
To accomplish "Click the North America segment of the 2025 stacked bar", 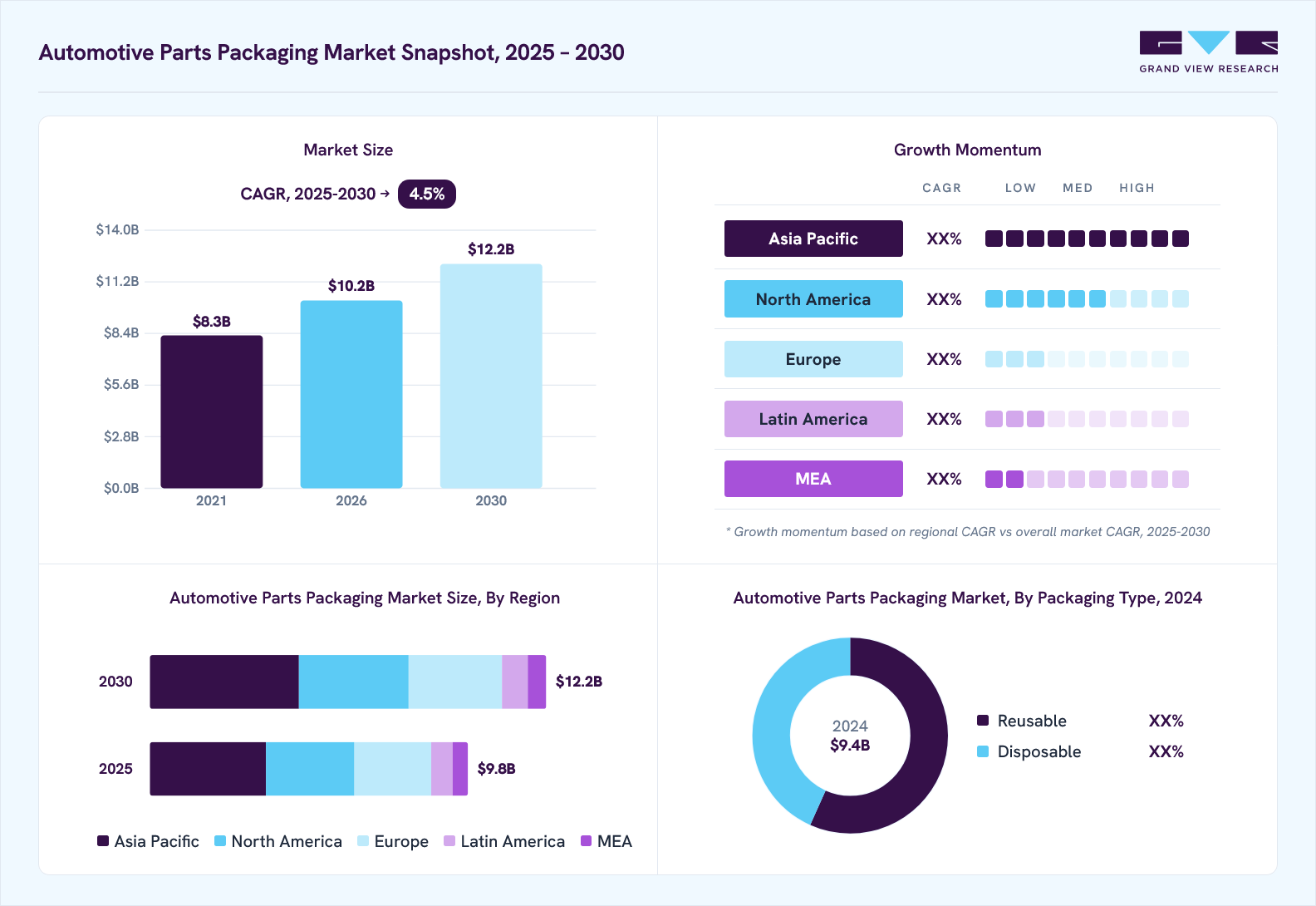I will click(x=310, y=769).
